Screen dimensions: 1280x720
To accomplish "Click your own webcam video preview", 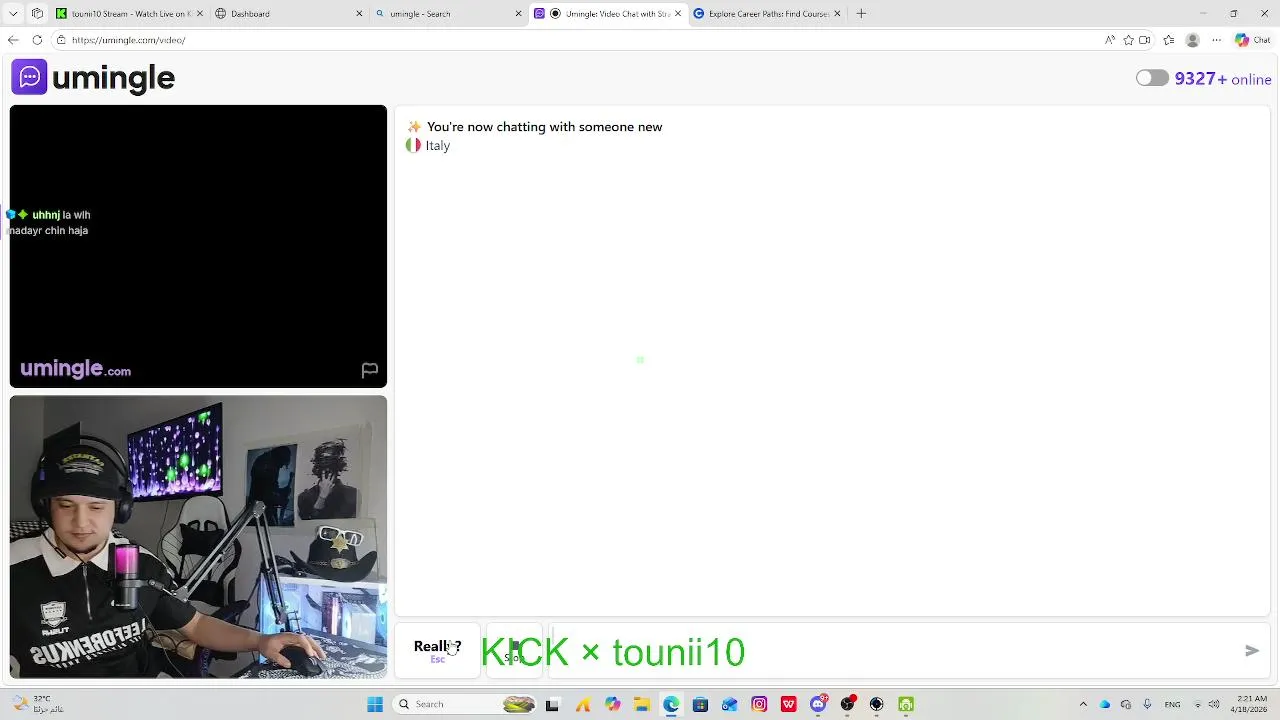I will (x=198, y=537).
